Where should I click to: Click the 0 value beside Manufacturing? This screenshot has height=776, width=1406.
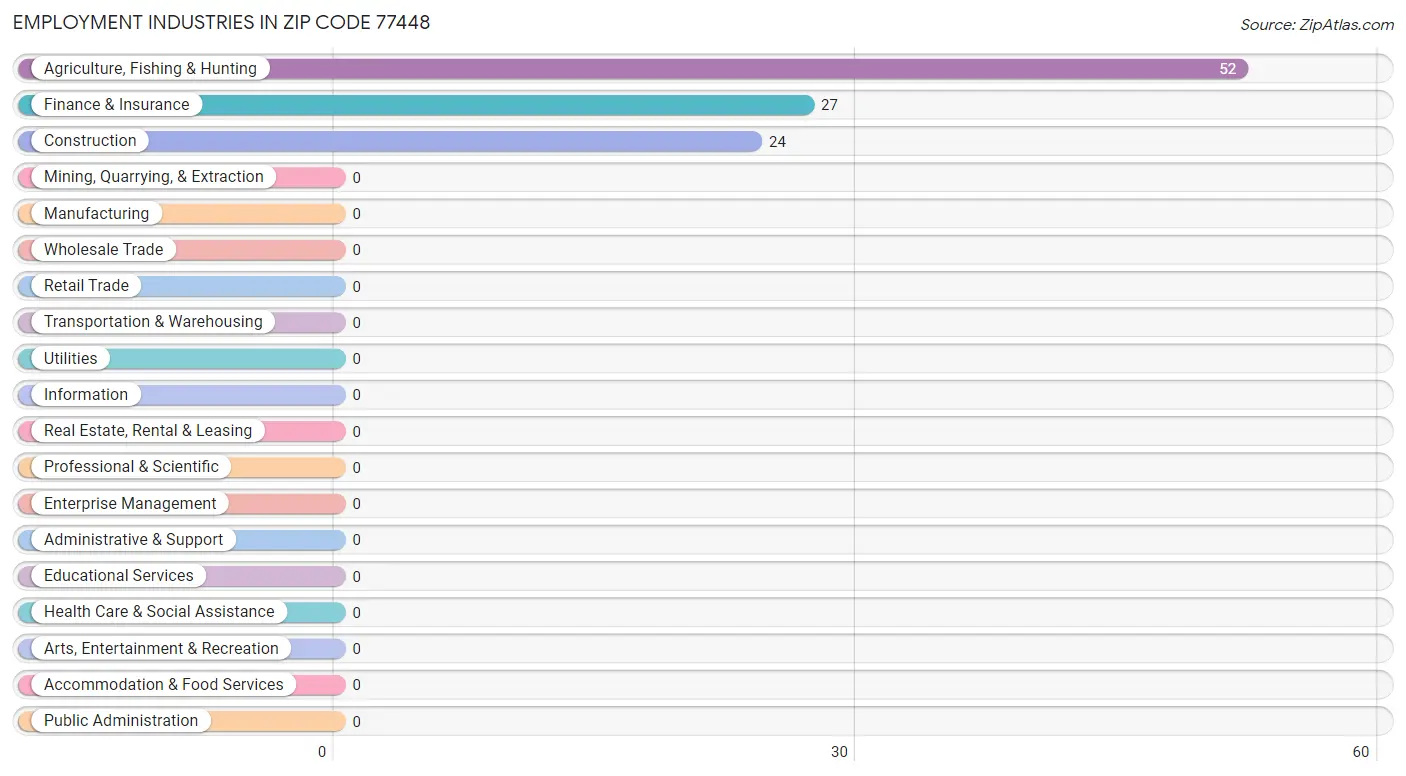pyautogui.click(x=356, y=214)
